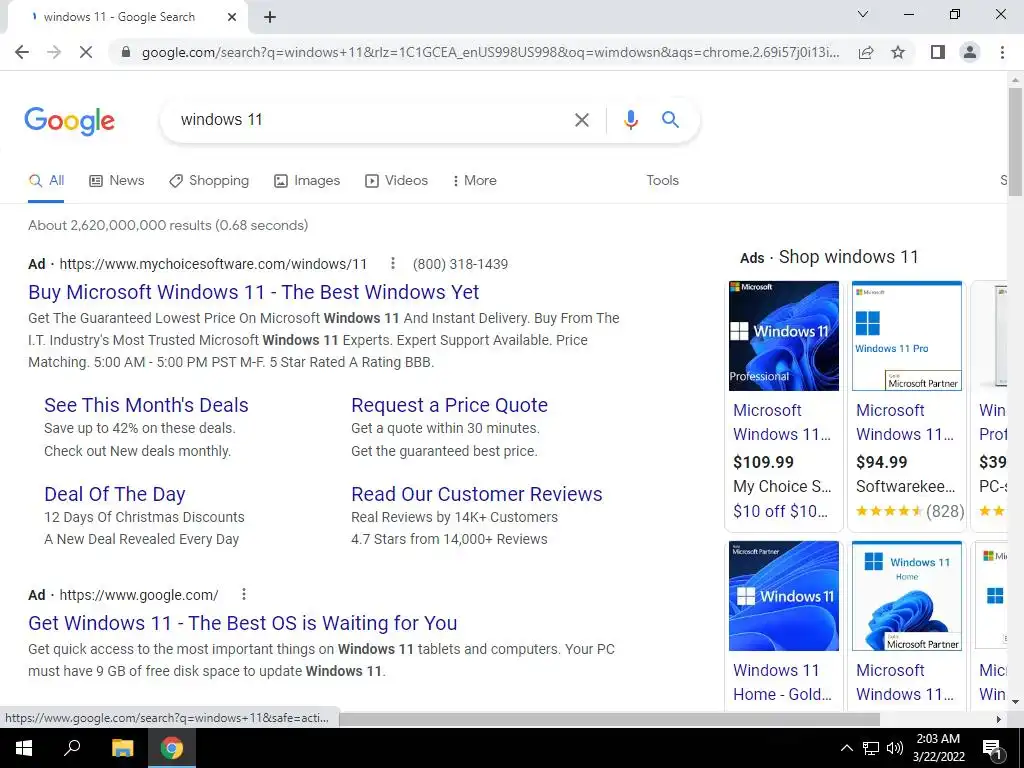Viewport: 1024px width, 768px height.
Task: Switch to the Images tab
Action: point(307,180)
